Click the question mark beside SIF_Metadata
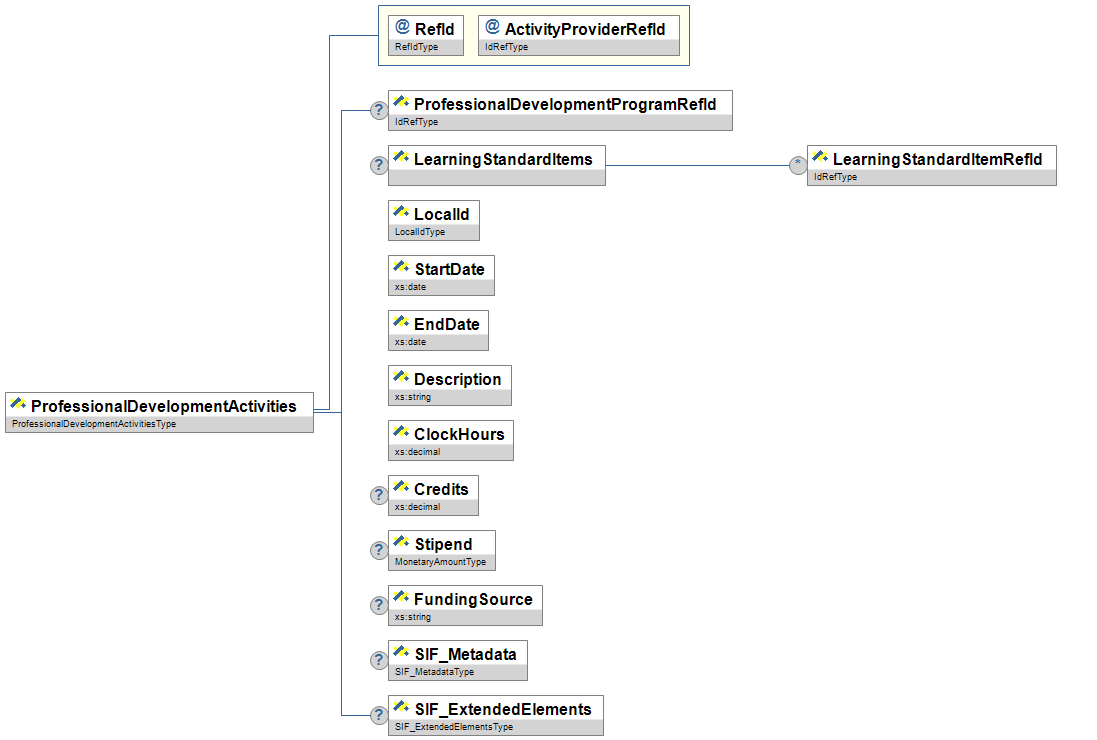This screenshot has height=740, width=1097. click(379, 661)
